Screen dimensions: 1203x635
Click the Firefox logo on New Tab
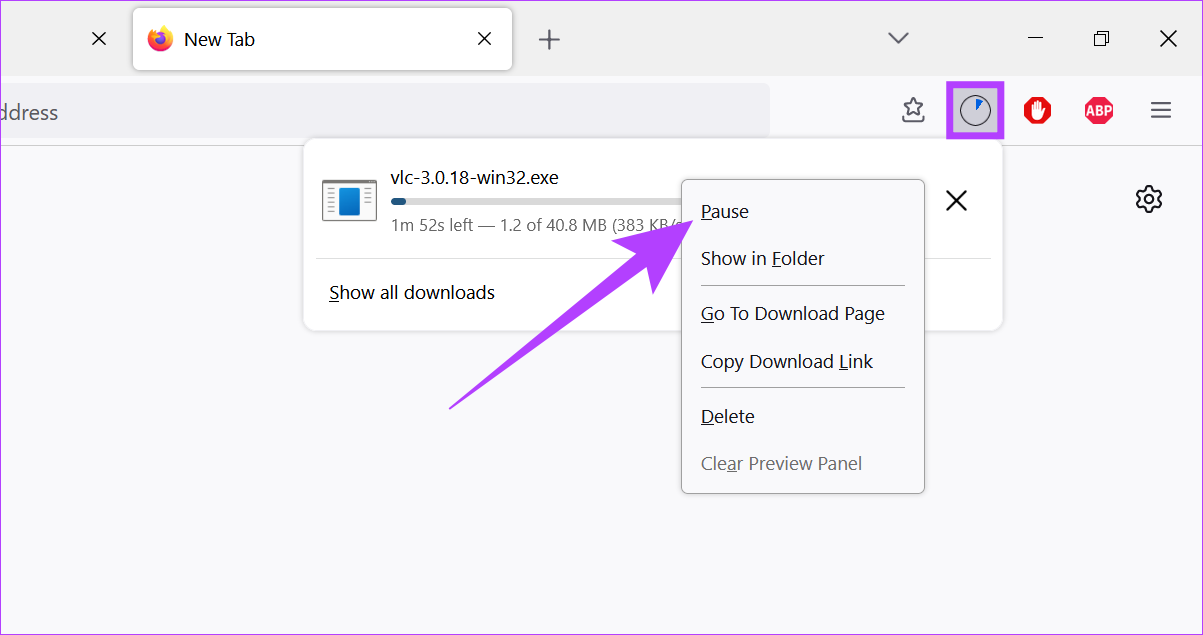coord(160,39)
